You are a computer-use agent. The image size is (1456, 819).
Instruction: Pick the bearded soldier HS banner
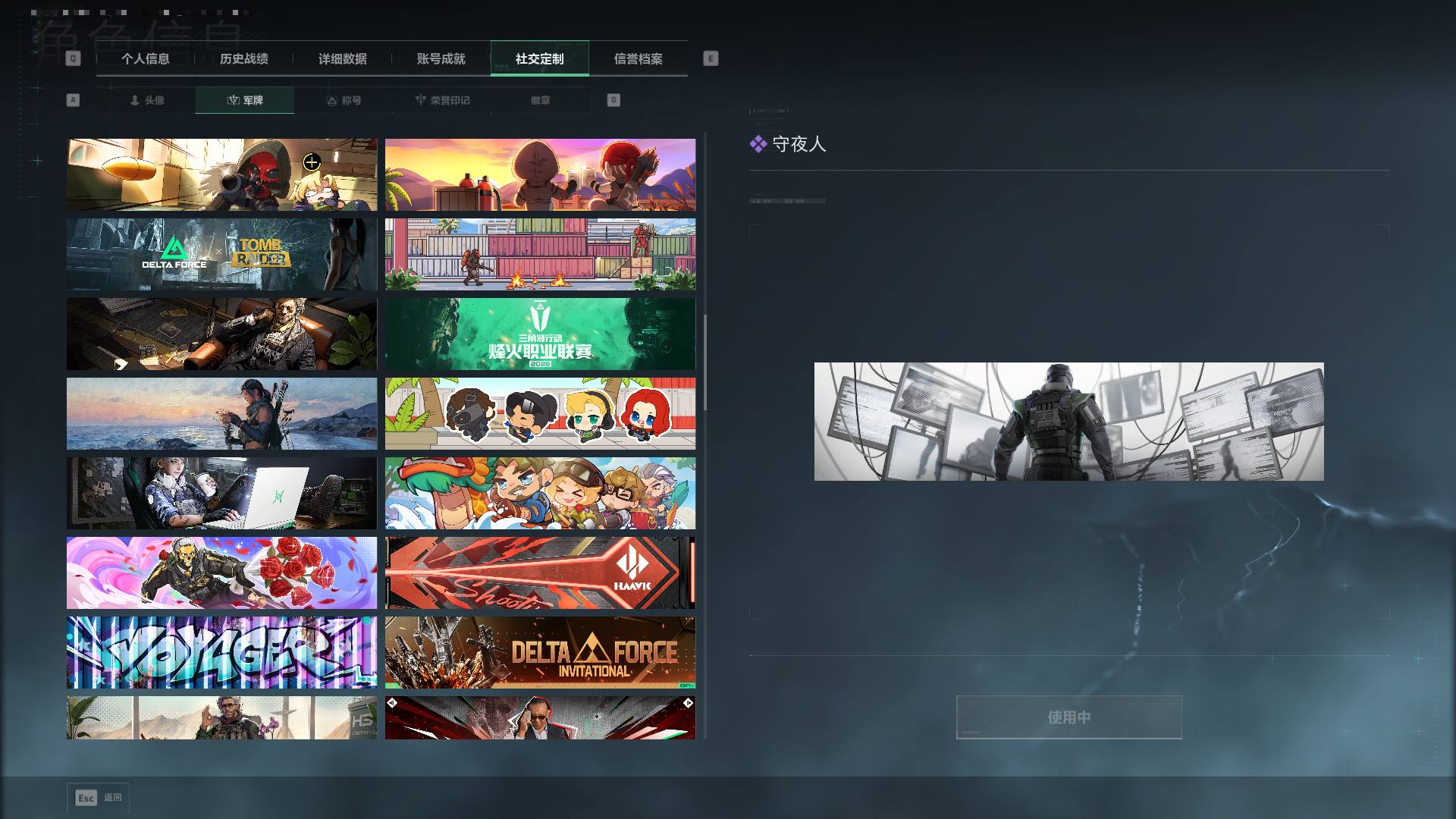[221, 718]
